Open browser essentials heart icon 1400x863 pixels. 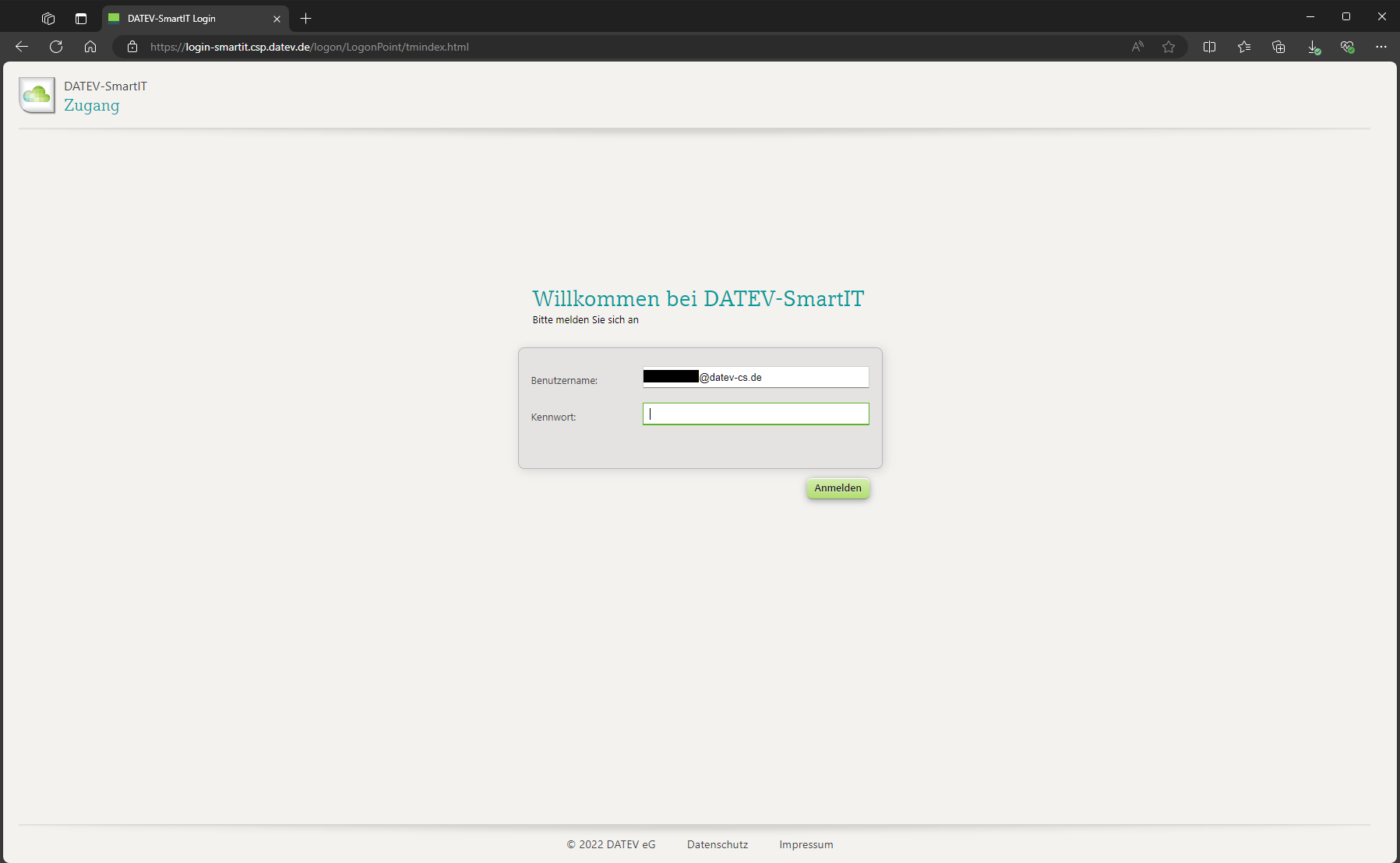click(x=1347, y=47)
